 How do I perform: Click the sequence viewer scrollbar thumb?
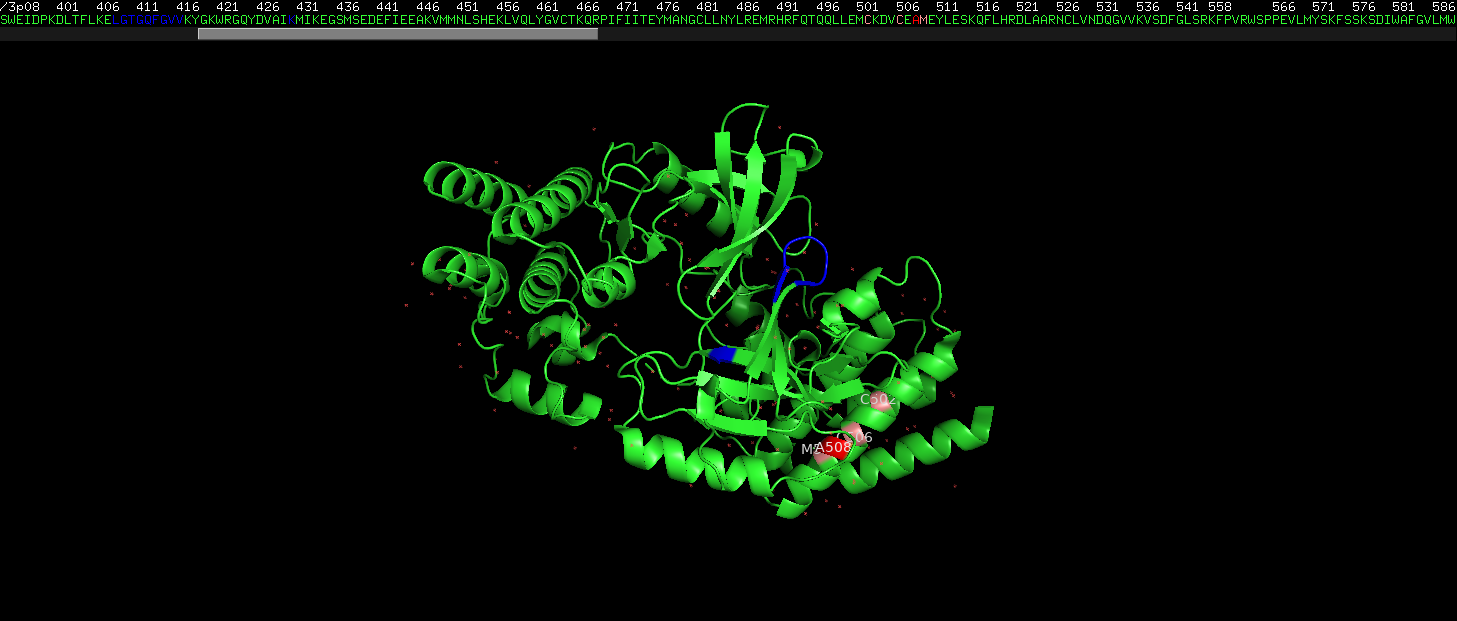398,34
